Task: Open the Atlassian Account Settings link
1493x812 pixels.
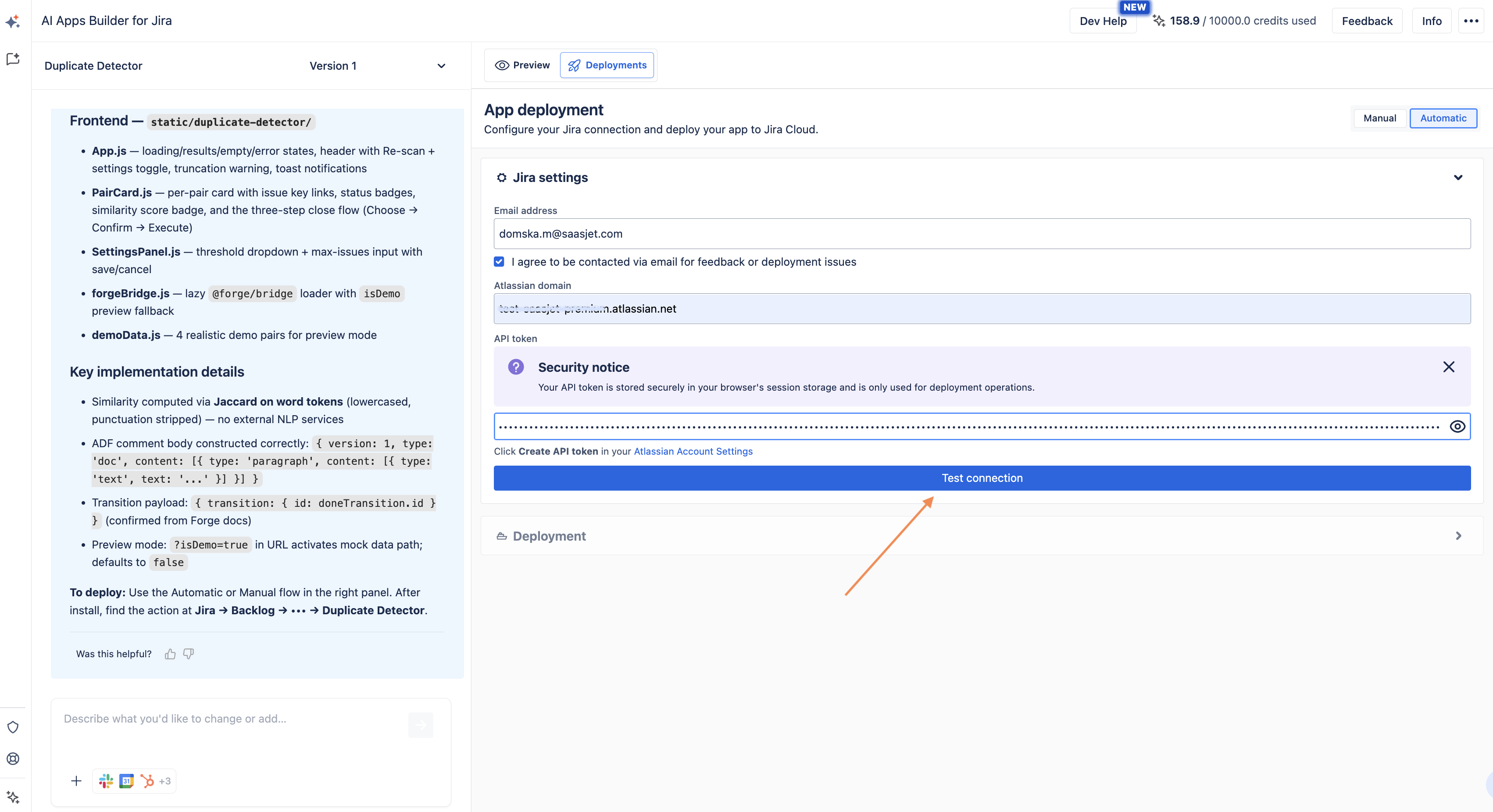Action: (x=693, y=451)
